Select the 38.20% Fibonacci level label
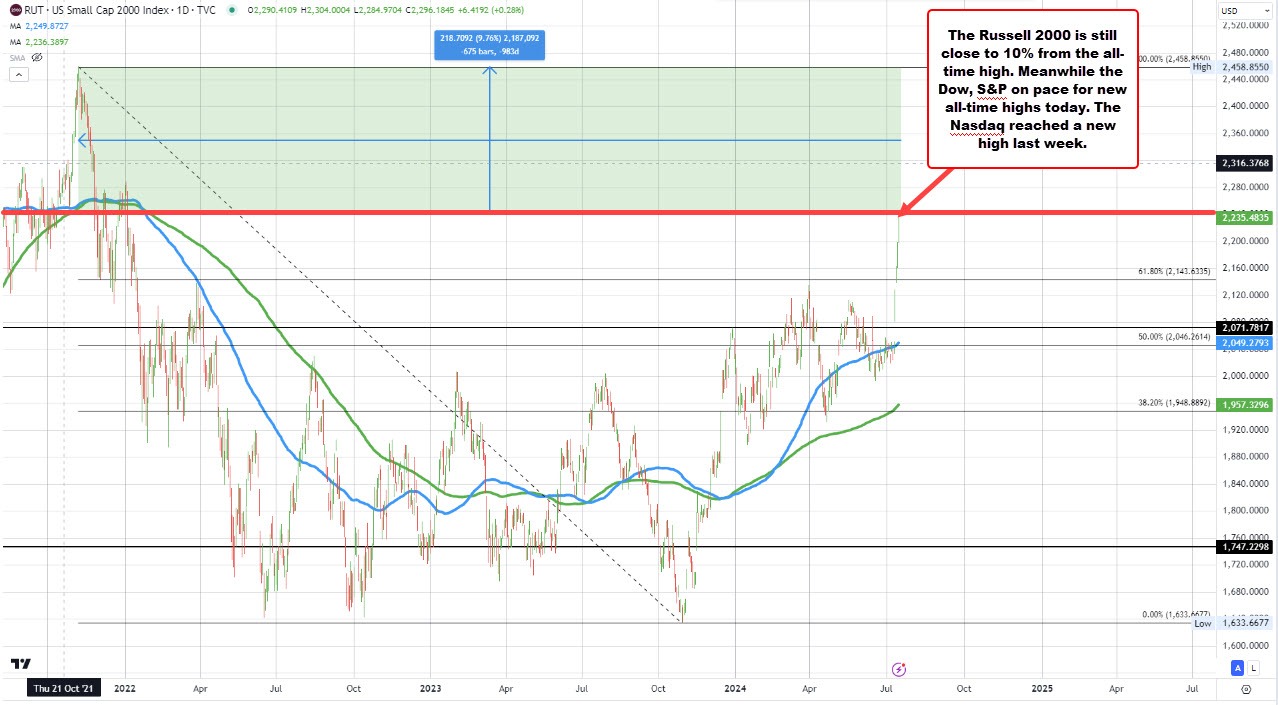1278x705 pixels. [1173, 403]
